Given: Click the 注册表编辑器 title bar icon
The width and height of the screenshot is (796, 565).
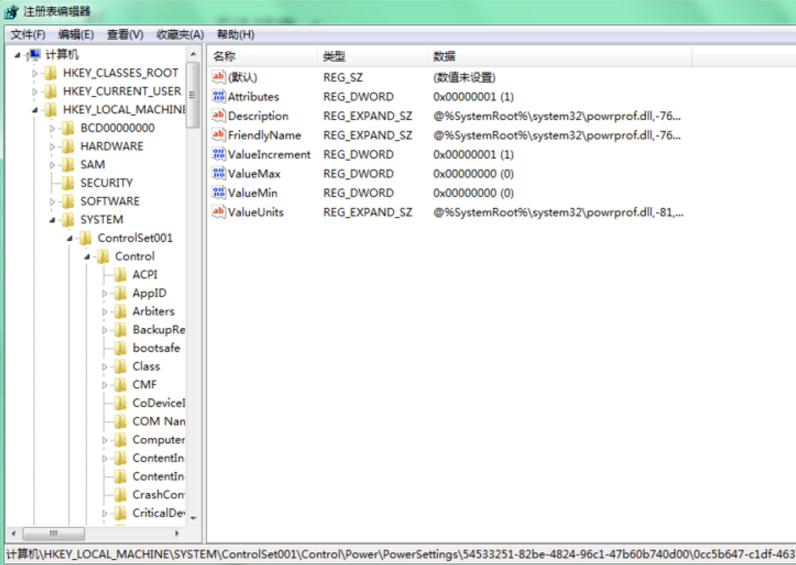Looking at the screenshot, I should click(11, 12).
